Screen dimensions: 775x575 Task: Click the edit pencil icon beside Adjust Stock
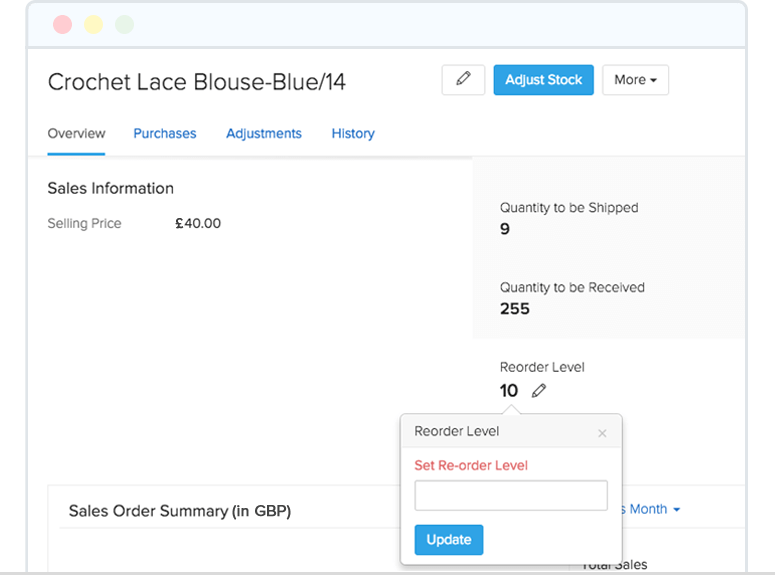coord(463,80)
